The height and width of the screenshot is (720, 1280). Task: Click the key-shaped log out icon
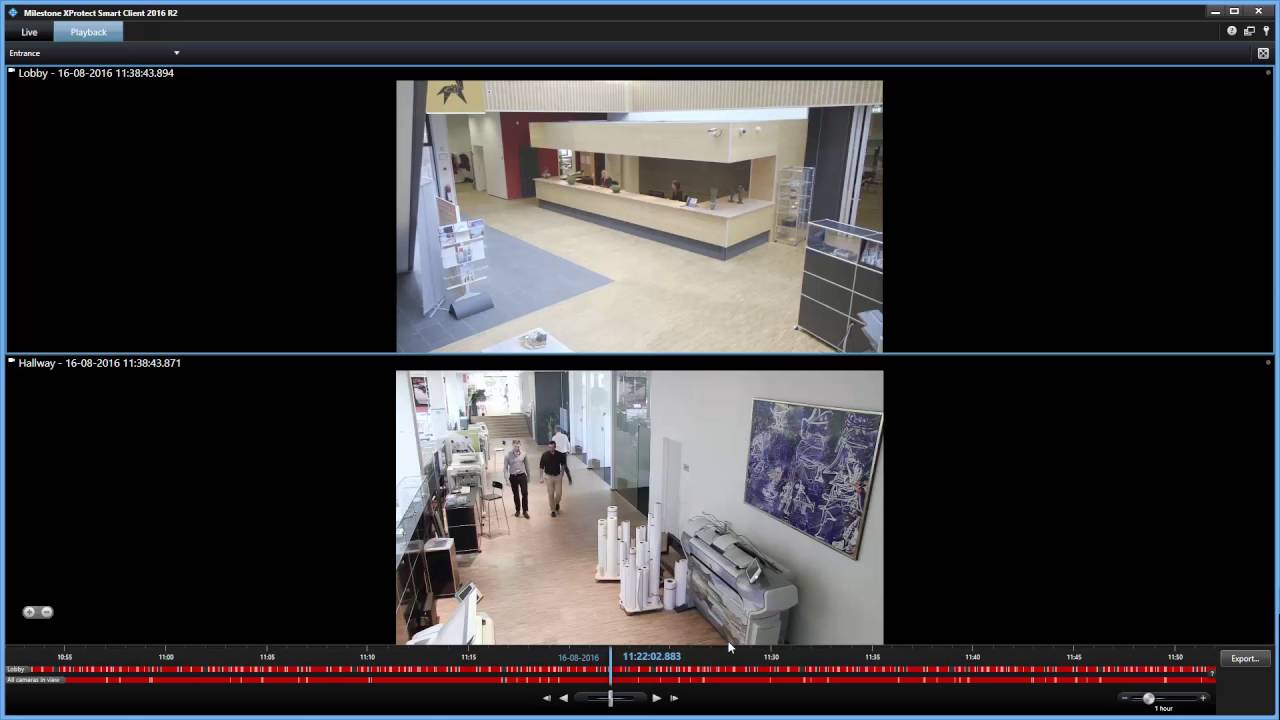click(x=1266, y=31)
